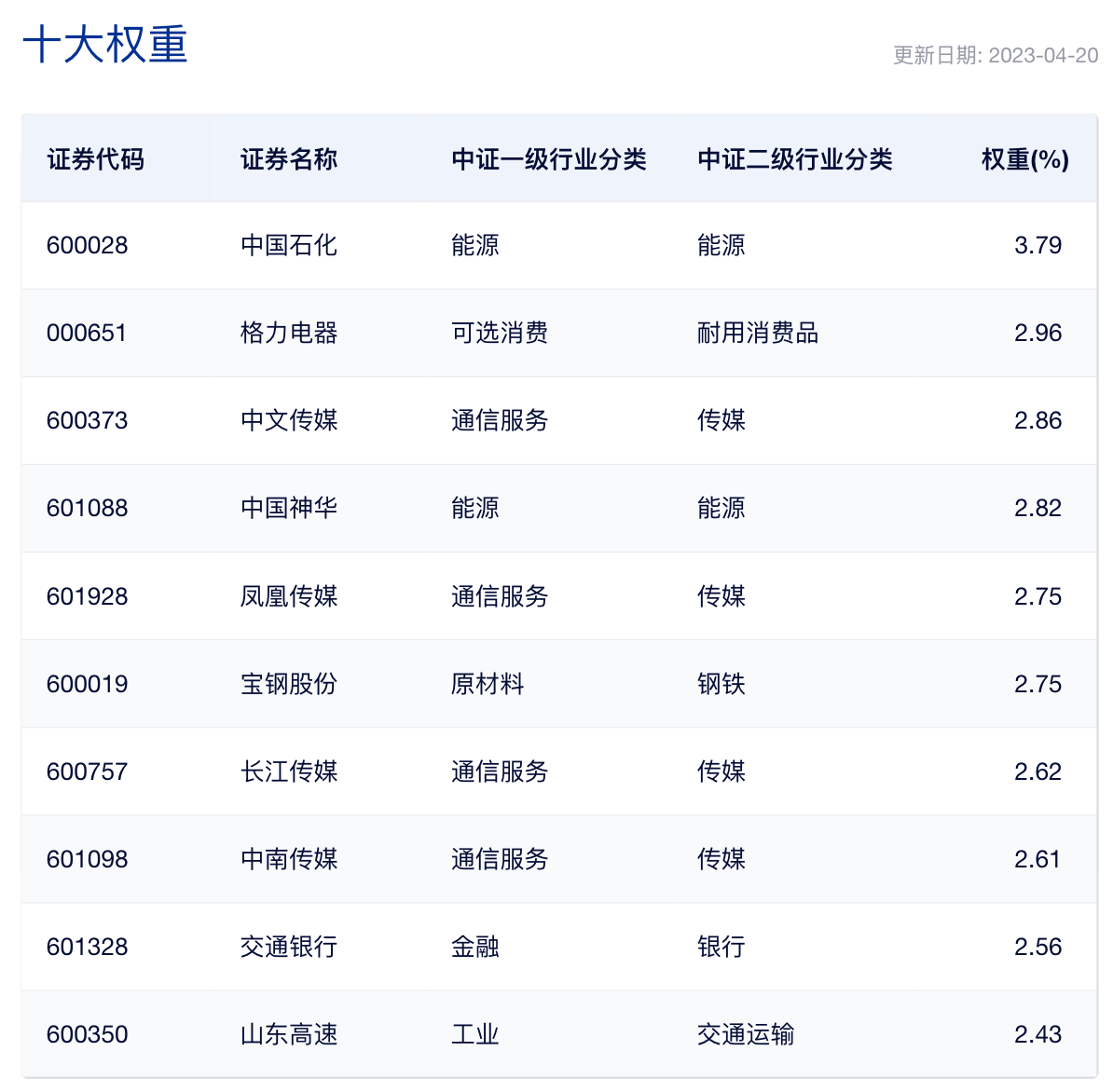Click the 交通运输 sub-industry cell
Viewport: 1113px width, 1092px height.
click(x=746, y=1034)
